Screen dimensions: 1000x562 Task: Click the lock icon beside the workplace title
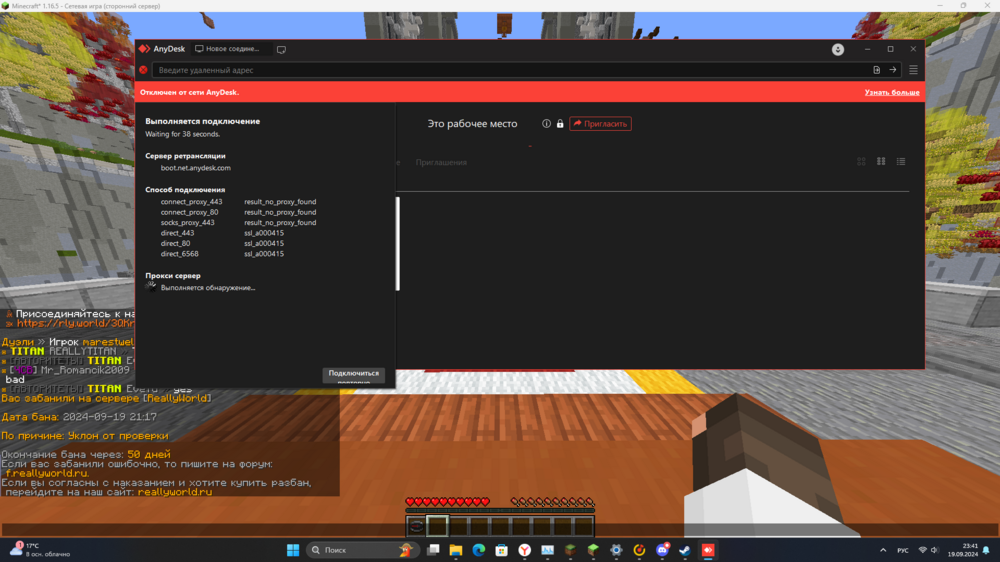(x=559, y=124)
